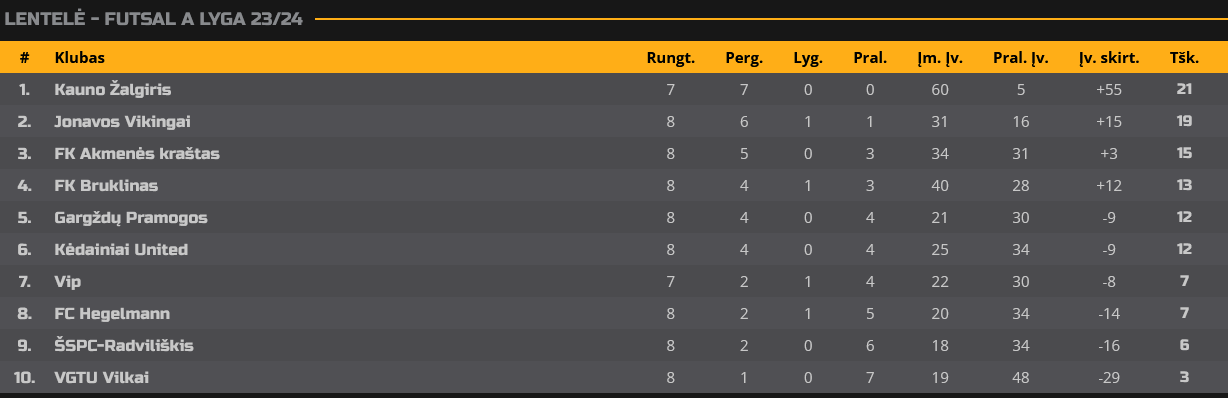Open VGTU Vilkai club page
This screenshot has width=1228, height=398.
point(106,377)
